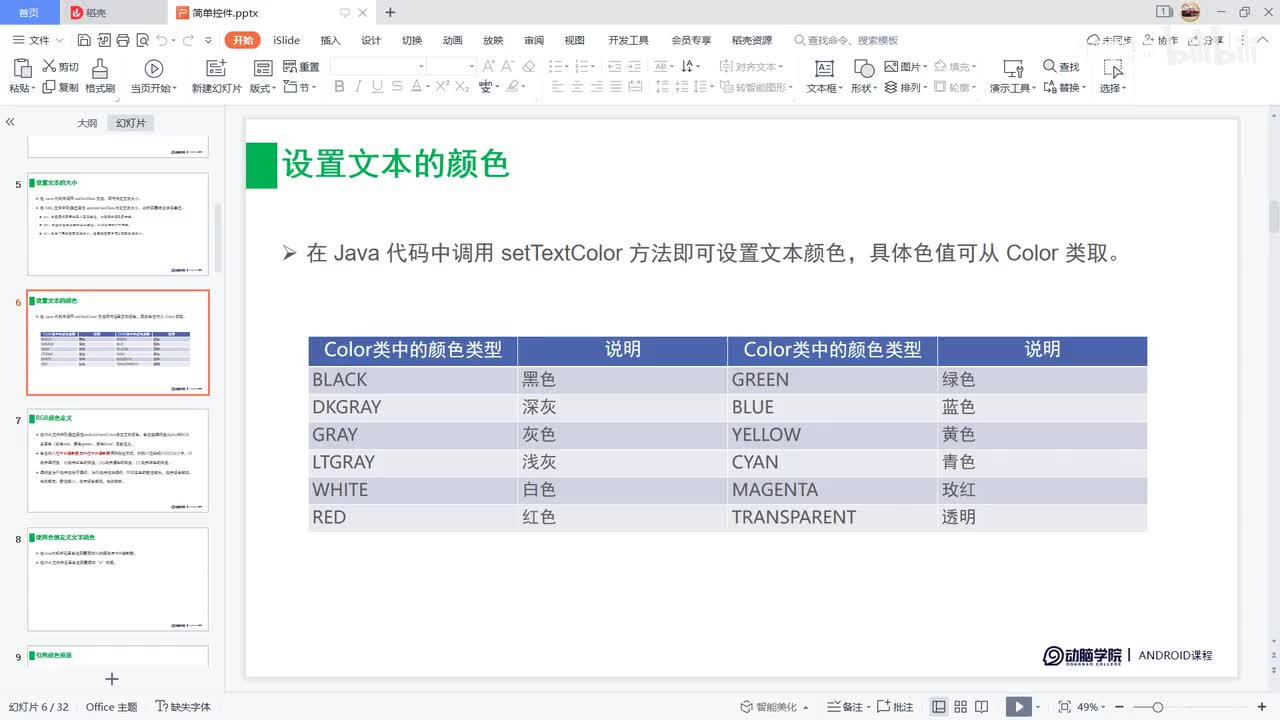Expand the Section 节 dropdown
This screenshot has height=720, width=1280.
(301, 87)
